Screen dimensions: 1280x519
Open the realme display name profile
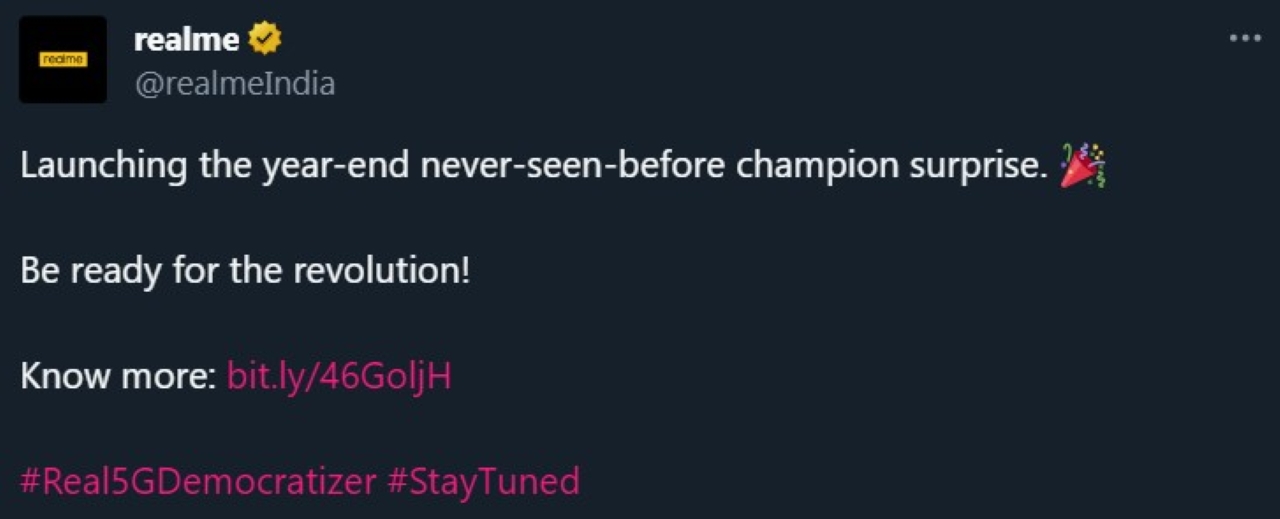[x=187, y=40]
